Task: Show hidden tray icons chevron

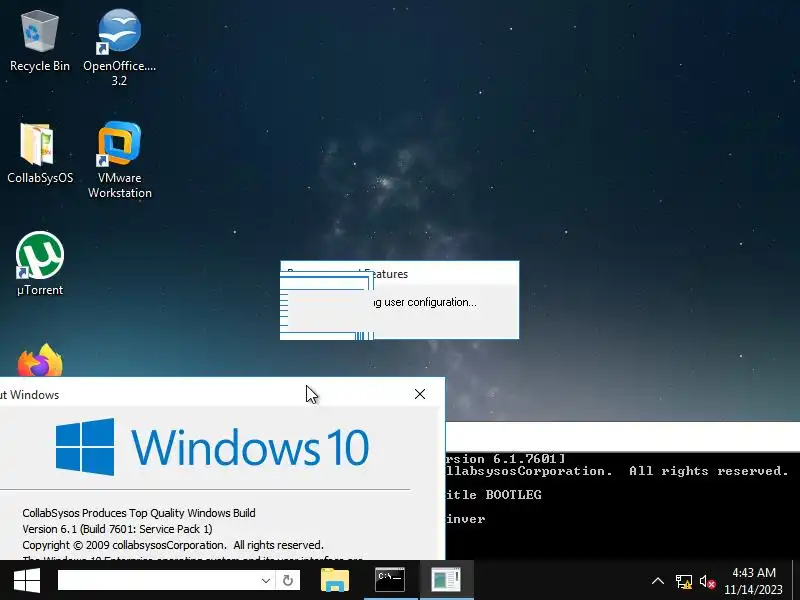Action: pos(658,581)
